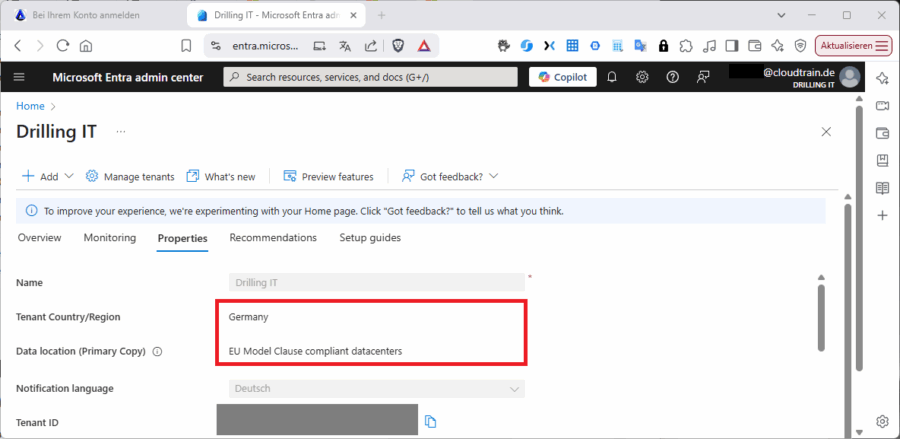Copy the Tenant ID to clipboard
The height and width of the screenshot is (439, 900).
pyautogui.click(x=430, y=422)
